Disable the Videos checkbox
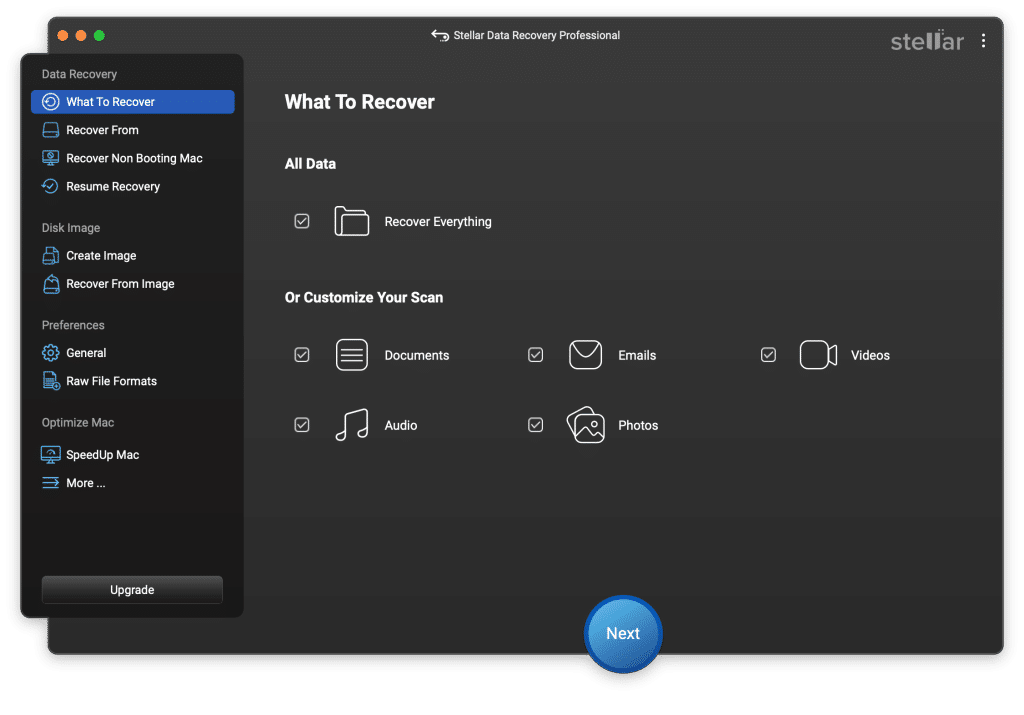Viewport: 1024px width, 715px height. [x=768, y=355]
